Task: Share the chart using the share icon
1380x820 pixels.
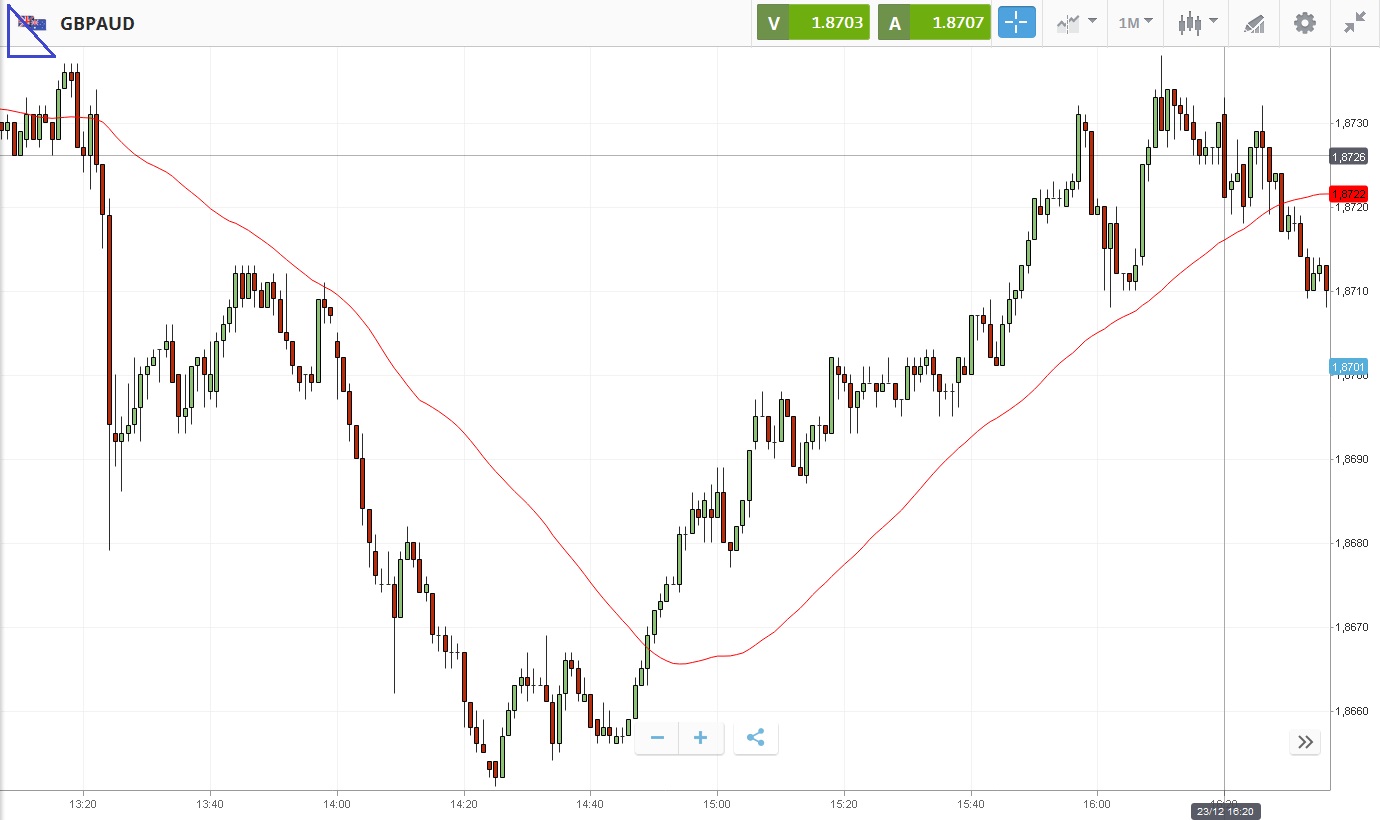Action: coord(756,738)
